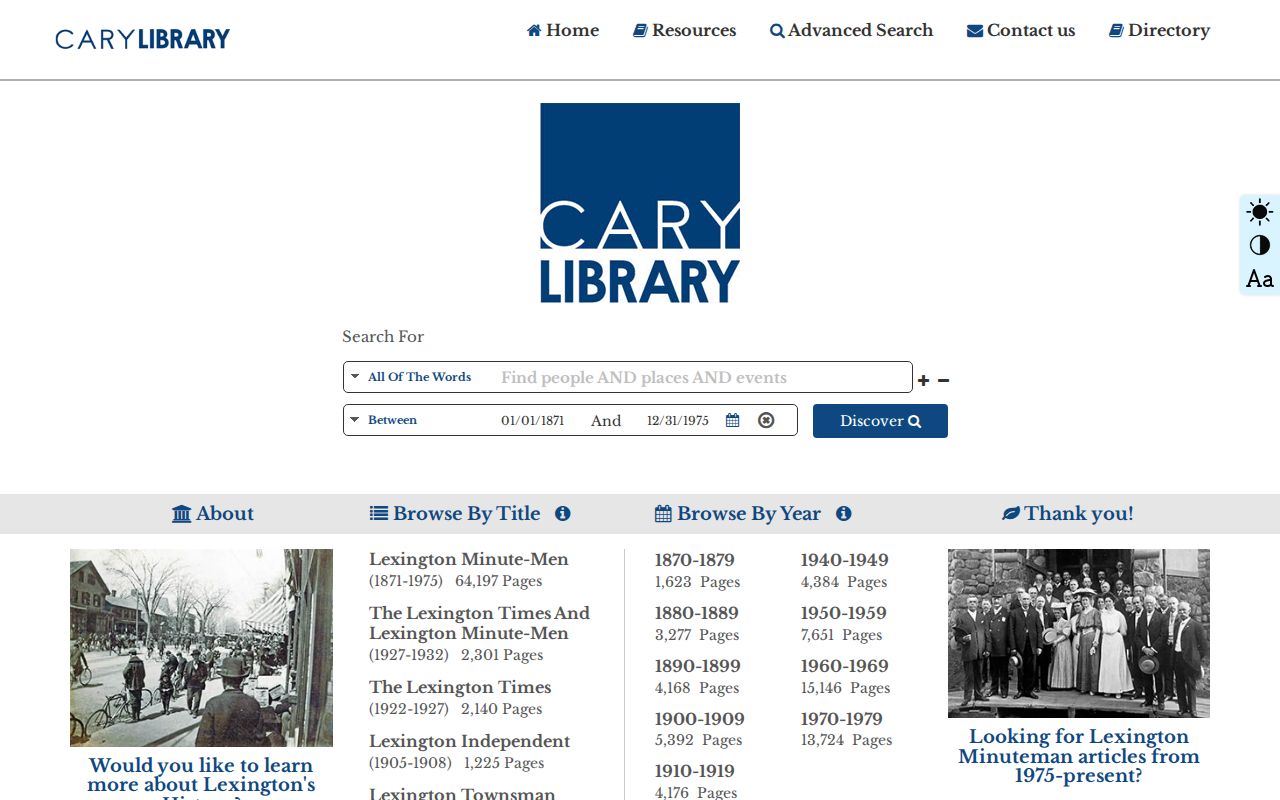
Task: Toggle the brightness sun icon
Action: point(1260,212)
